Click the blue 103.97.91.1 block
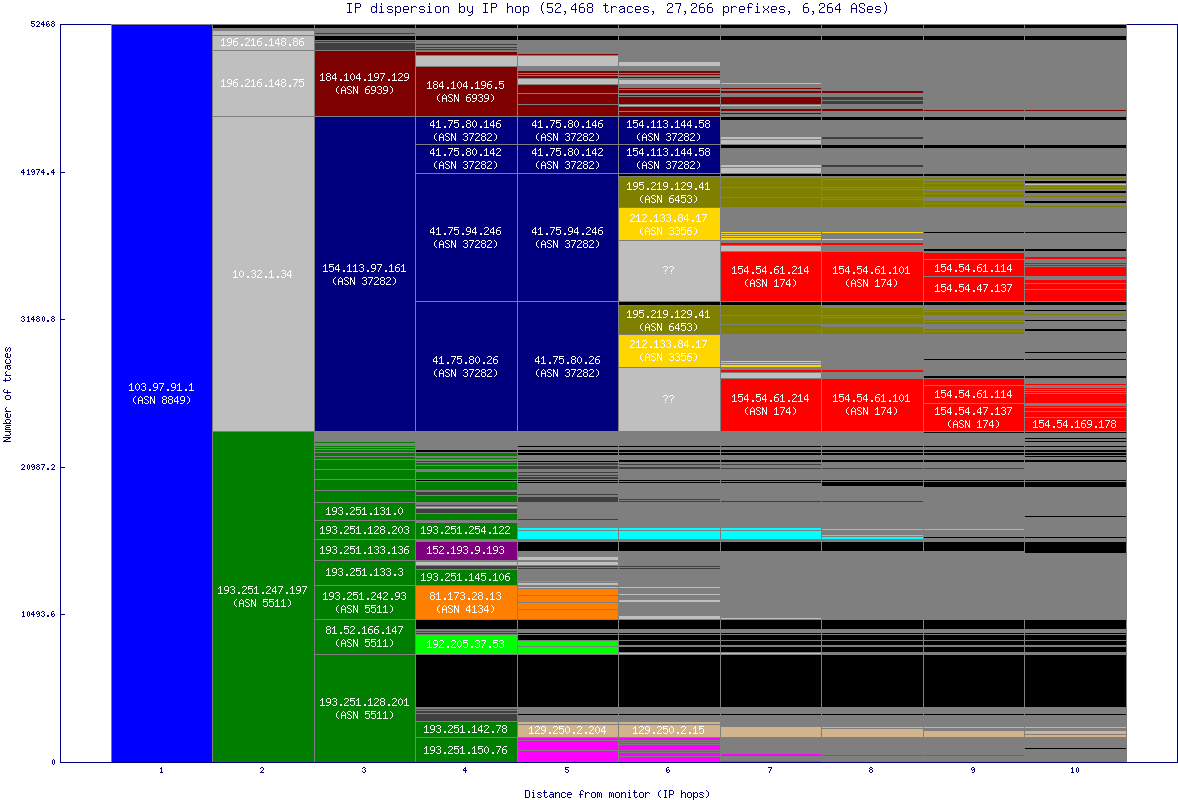 pyautogui.click(x=161, y=393)
